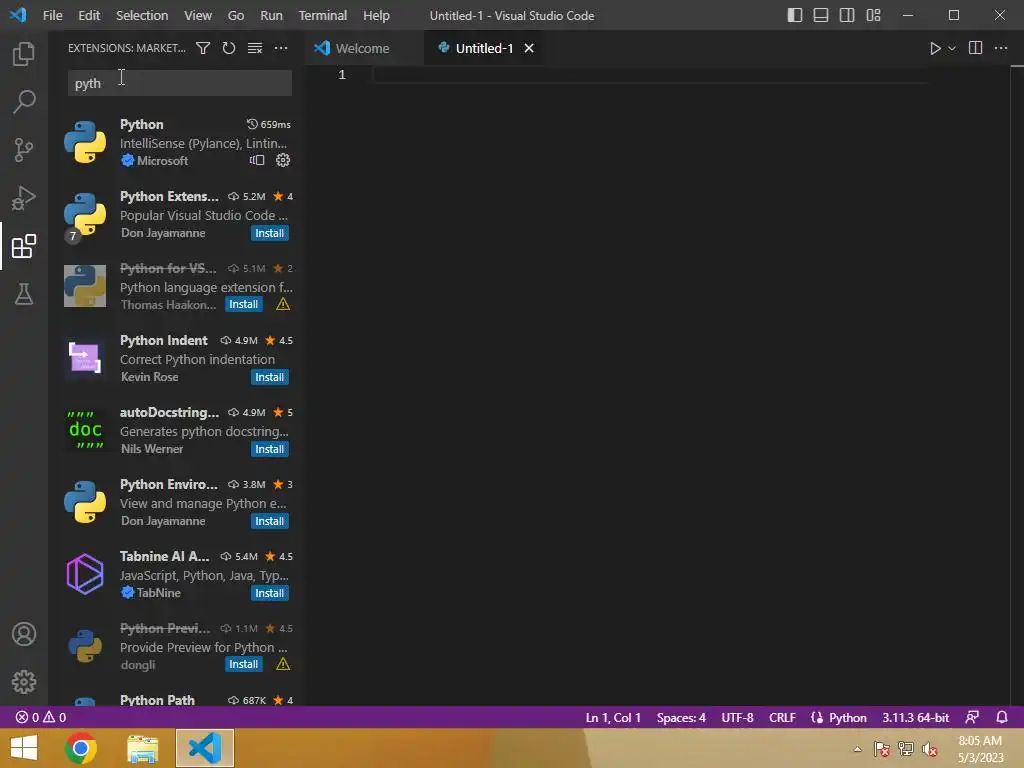Click muted volume tray icon

930,749
